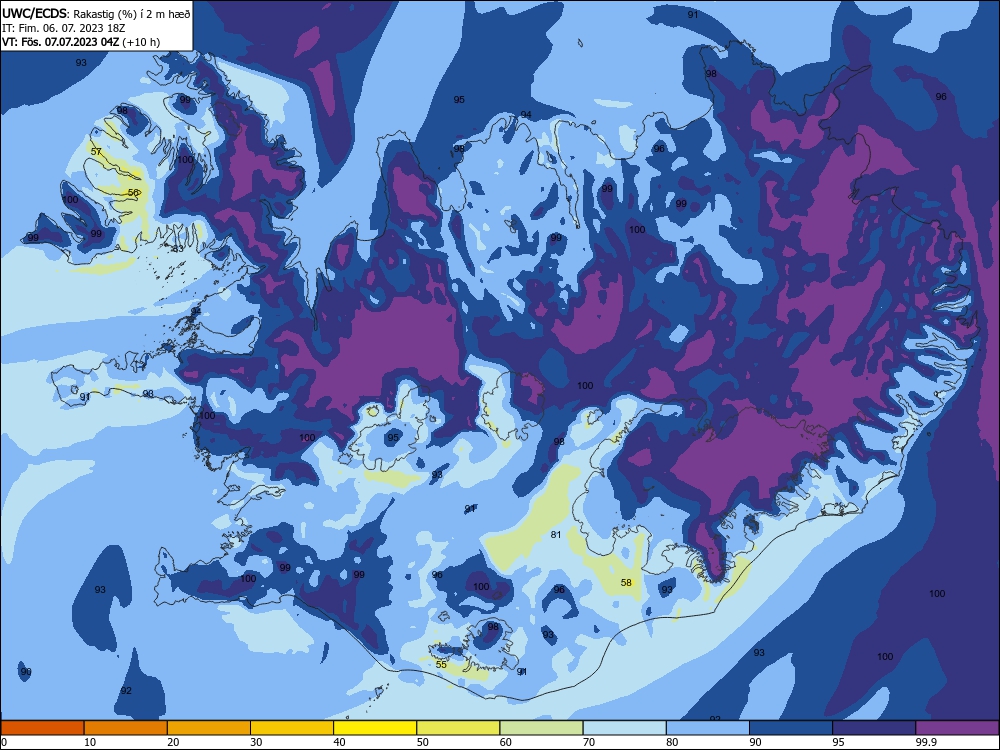Viewport: 1000px width, 750px height.
Task: Pick the pale yellow 50–60 legend swatch
Action: pos(459,728)
